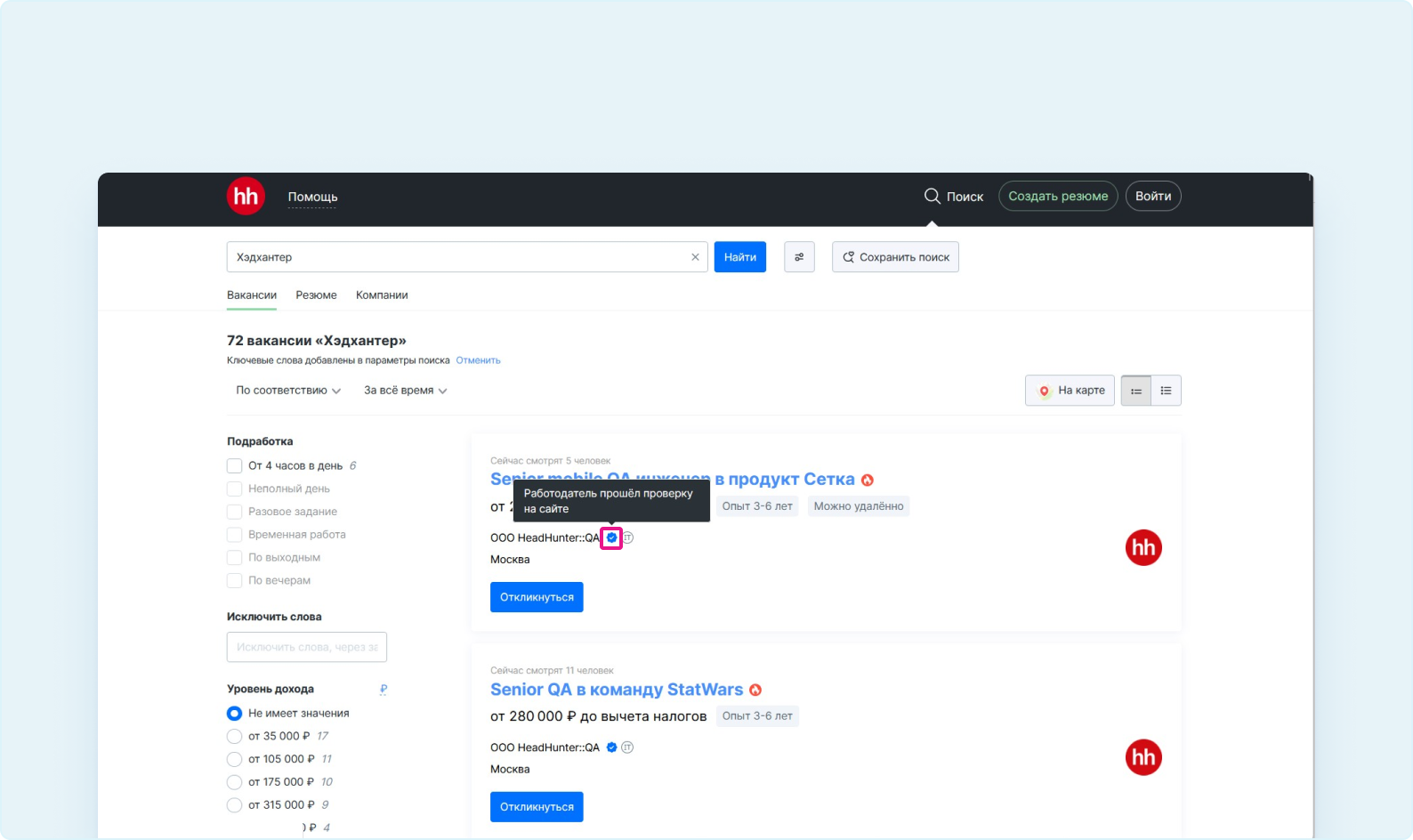Check По вечерам option

[235, 580]
